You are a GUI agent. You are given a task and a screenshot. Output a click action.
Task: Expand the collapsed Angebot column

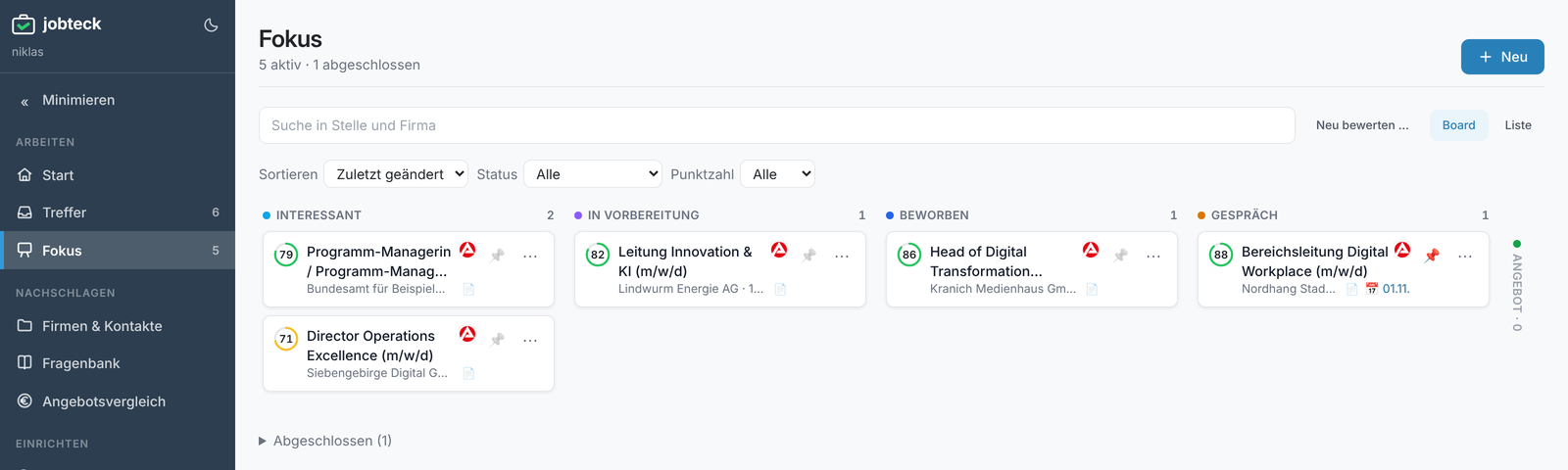click(x=1517, y=286)
